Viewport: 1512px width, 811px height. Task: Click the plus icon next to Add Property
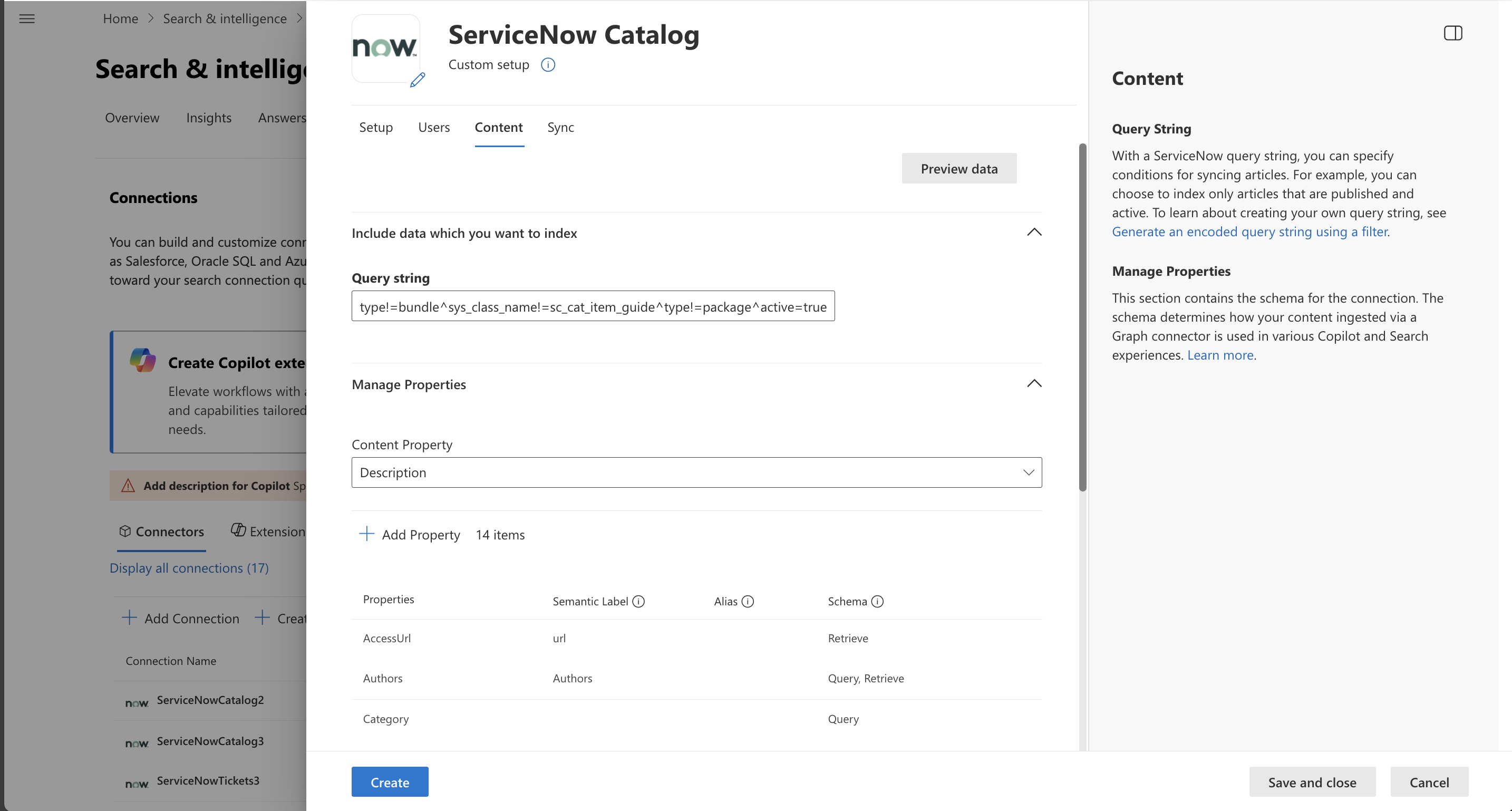366,534
